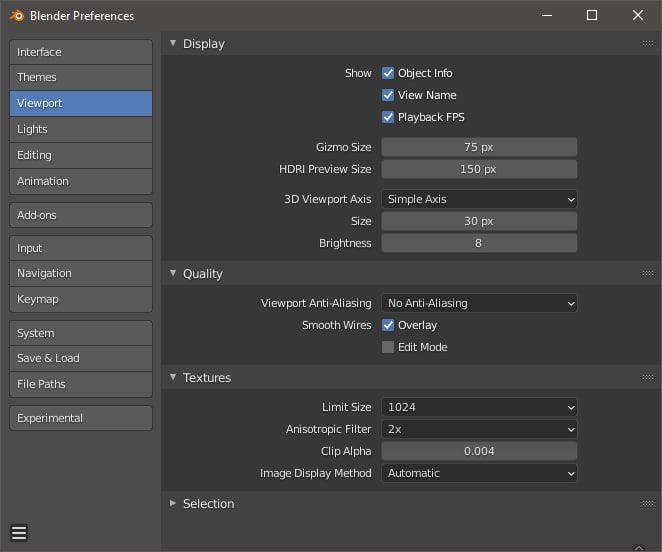Switch to the Lights tab
Screen dimensions: 662x552
pyautogui.click(x=81, y=129)
